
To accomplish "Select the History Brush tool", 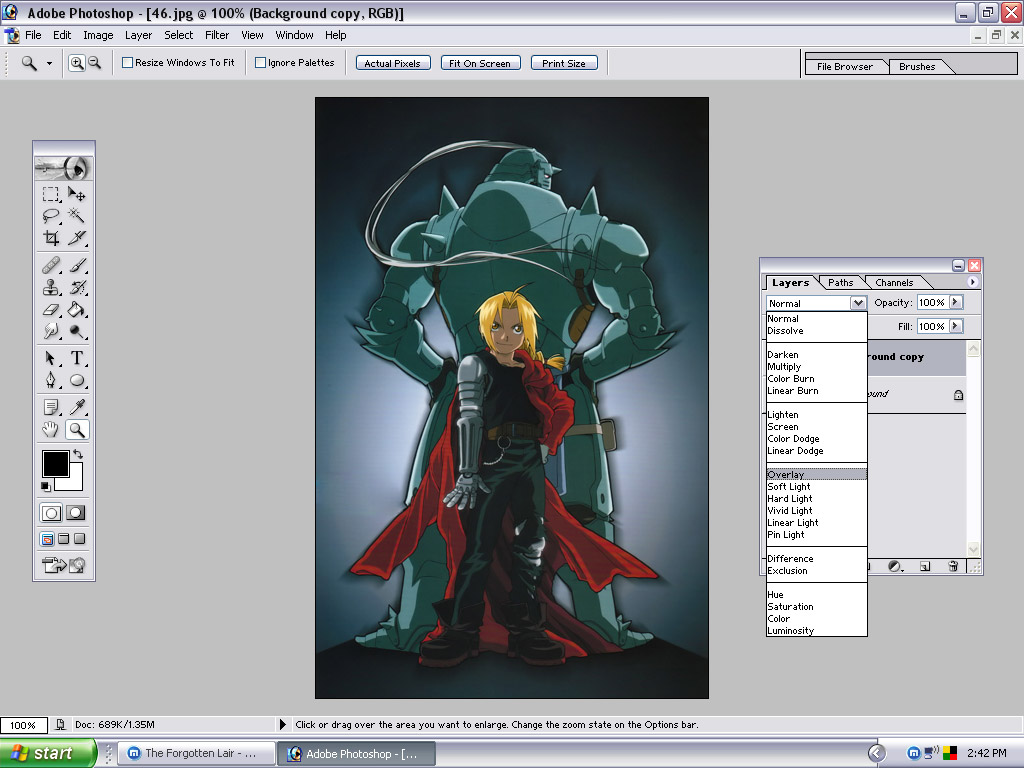I will click(76, 287).
